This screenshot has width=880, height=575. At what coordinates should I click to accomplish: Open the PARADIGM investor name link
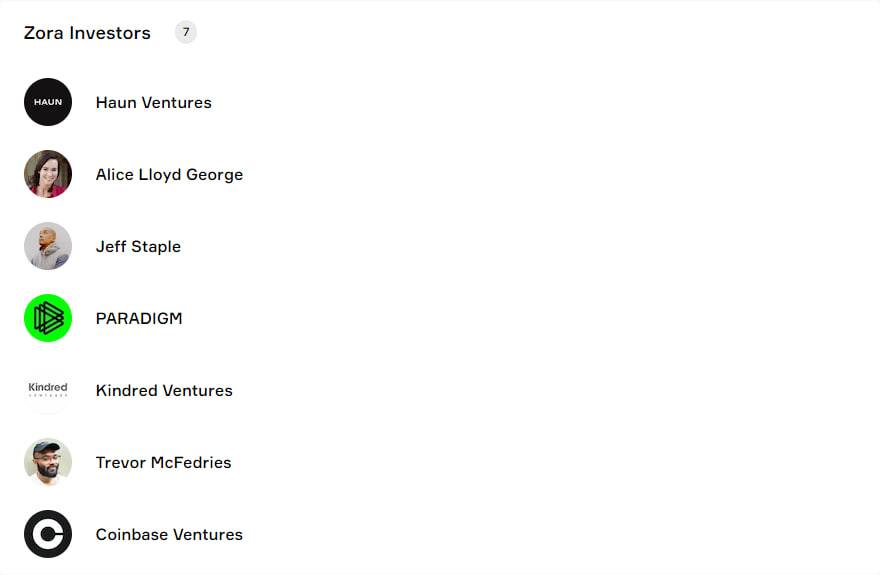pyautogui.click(x=139, y=318)
